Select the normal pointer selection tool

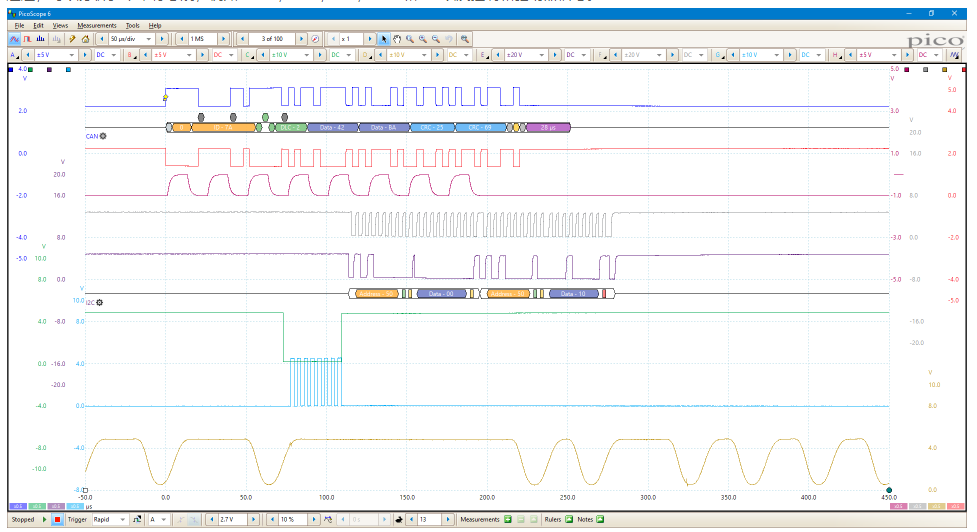point(384,39)
